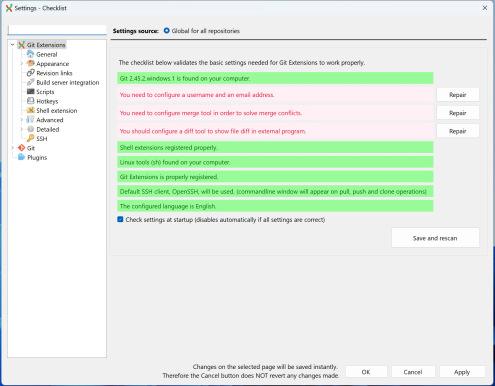Click the Shell extension icon
Image resolution: width=495 pixels, height=386 pixels.
(31, 110)
